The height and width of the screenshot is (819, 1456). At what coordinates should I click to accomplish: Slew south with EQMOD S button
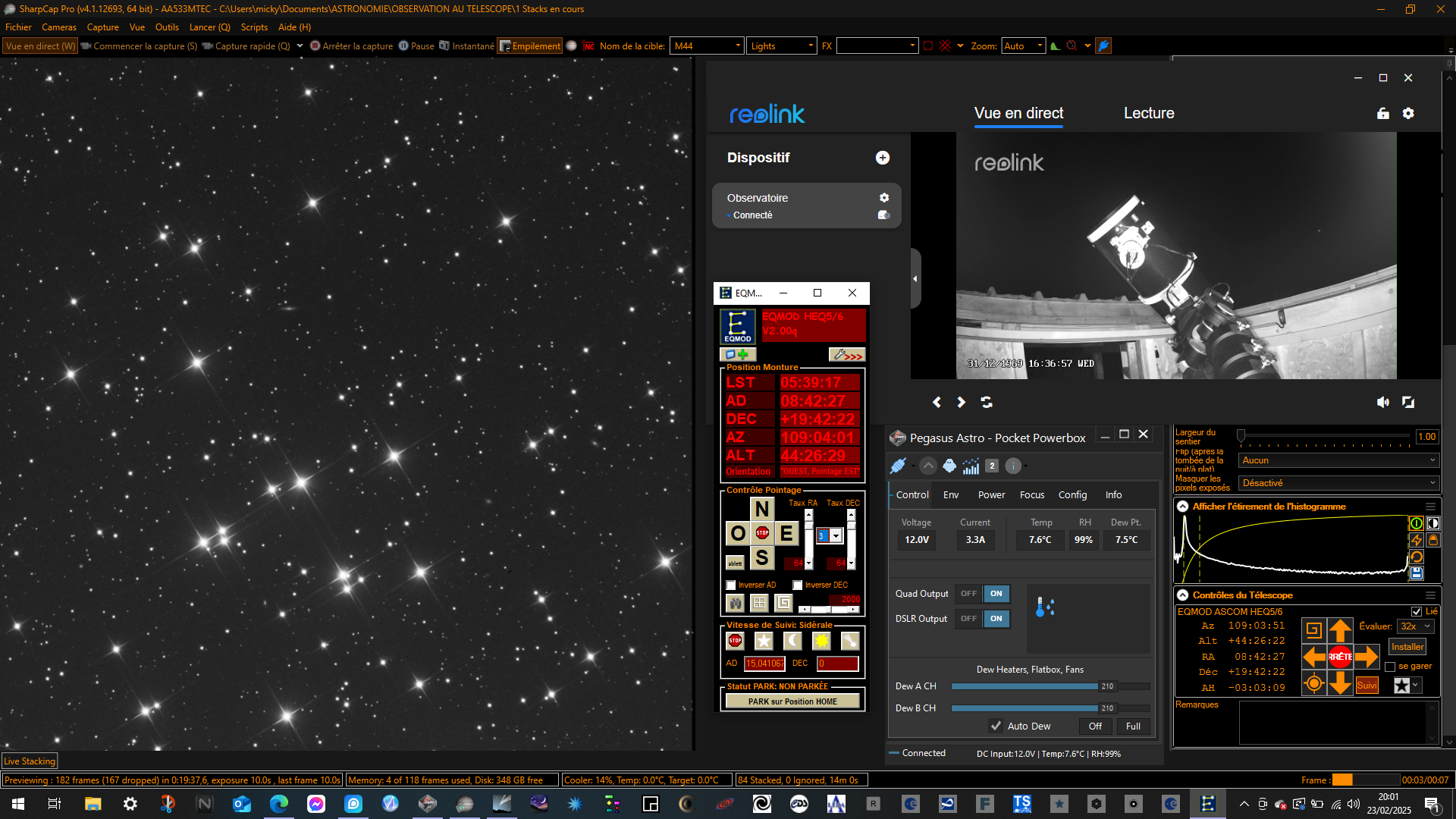[x=762, y=558]
